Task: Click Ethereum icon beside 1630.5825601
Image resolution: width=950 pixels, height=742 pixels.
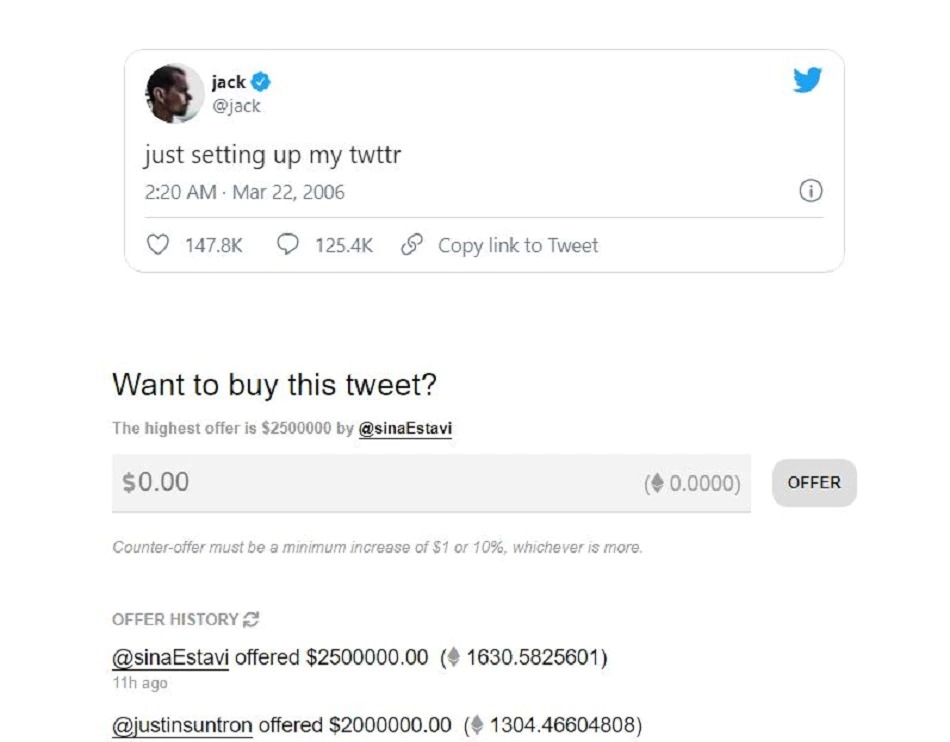Action: [x=454, y=658]
